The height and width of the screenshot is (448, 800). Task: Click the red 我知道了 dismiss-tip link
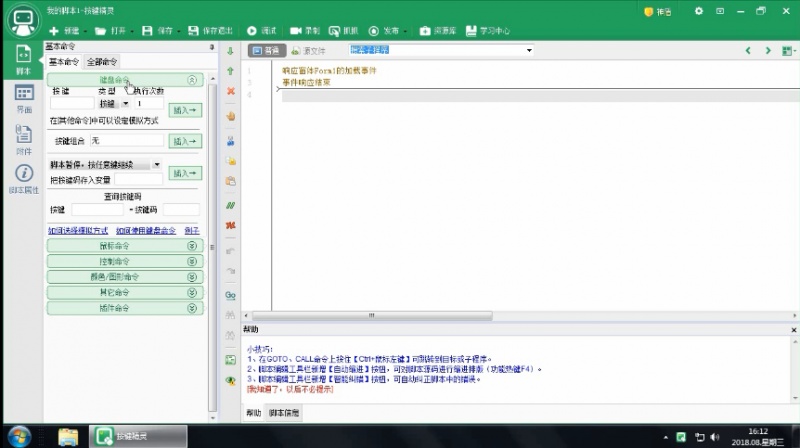pyautogui.click(x=290, y=389)
